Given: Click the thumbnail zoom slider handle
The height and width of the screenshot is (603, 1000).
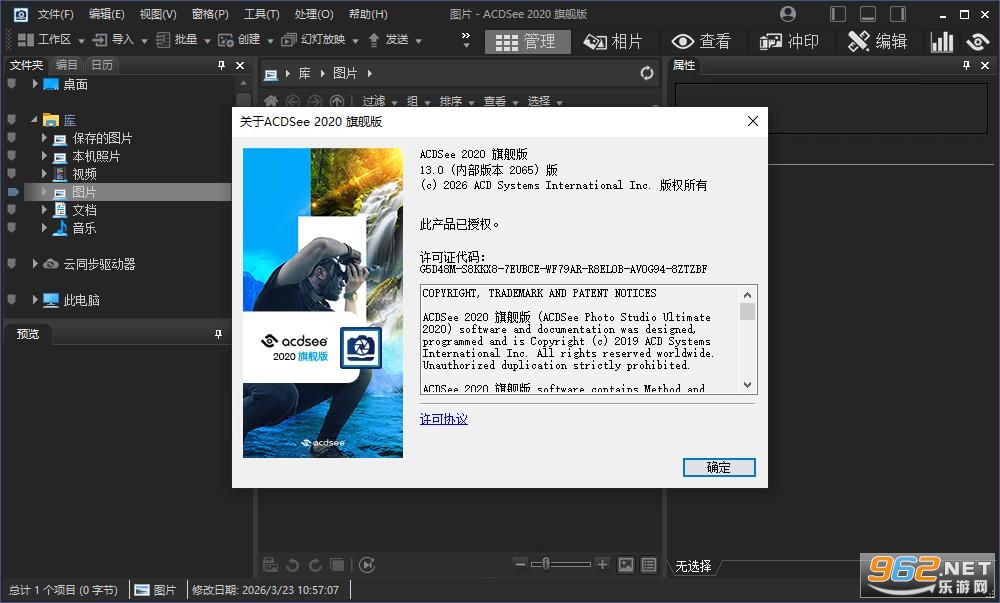Looking at the screenshot, I should click(x=546, y=564).
